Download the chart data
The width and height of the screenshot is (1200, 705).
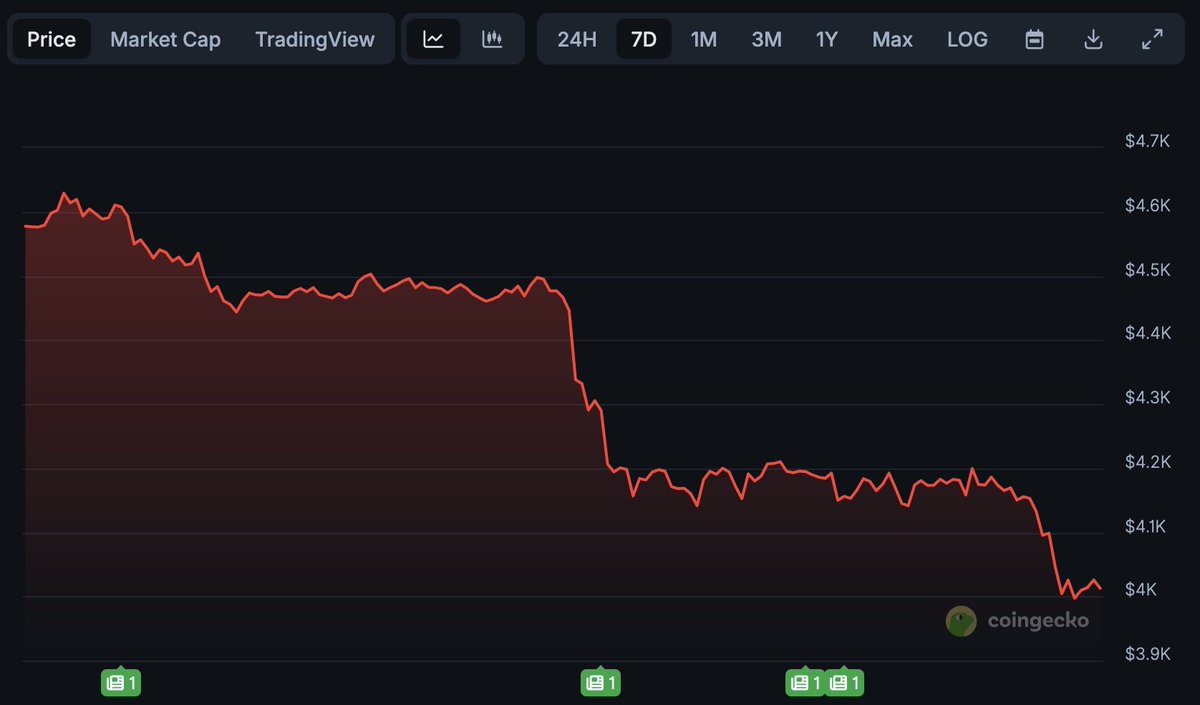coord(1094,39)
